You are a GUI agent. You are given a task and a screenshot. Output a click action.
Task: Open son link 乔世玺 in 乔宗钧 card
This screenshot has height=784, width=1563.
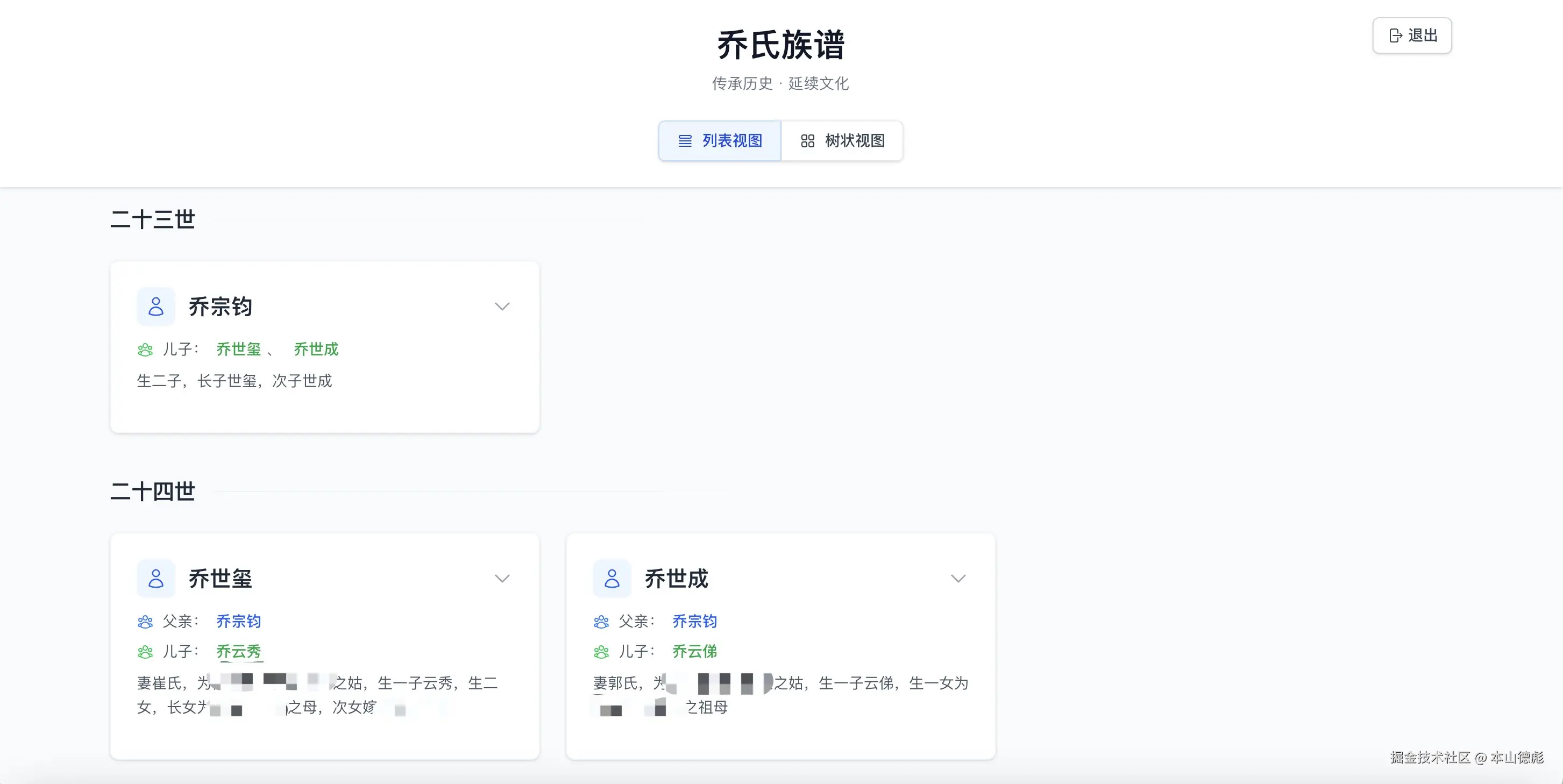click(x=238, y=350)
